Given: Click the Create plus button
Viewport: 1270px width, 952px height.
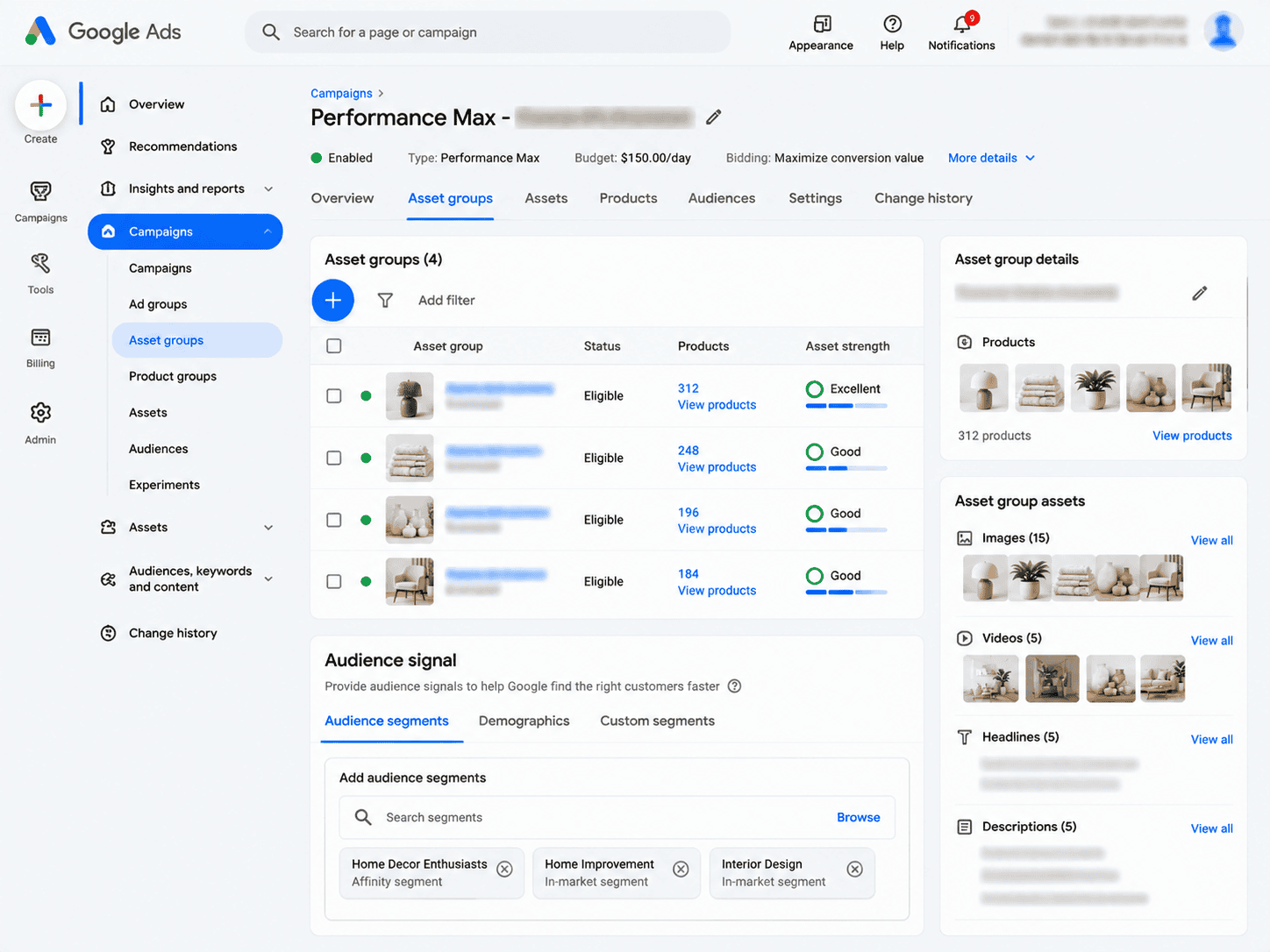Looking at the screenshot, I should [x=40, y=105].
